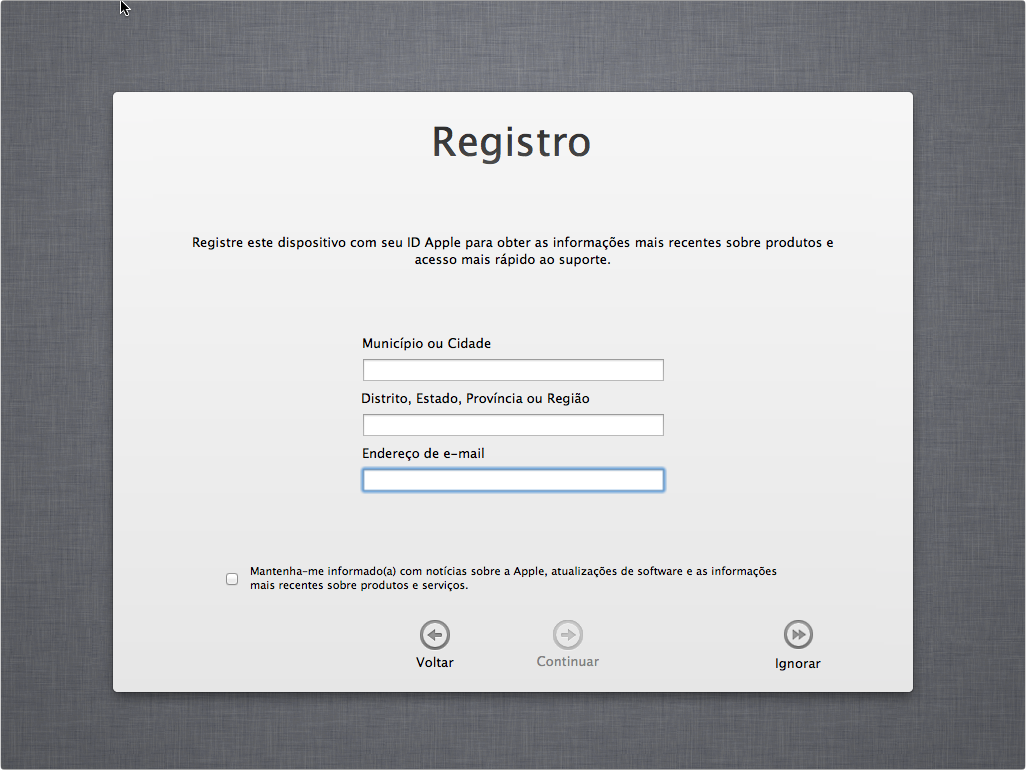The height and width of the screenshot is (770, 1026).
Task: Click the "Voltar" text label
Action: pyautogui.click(x=435, y=663)
